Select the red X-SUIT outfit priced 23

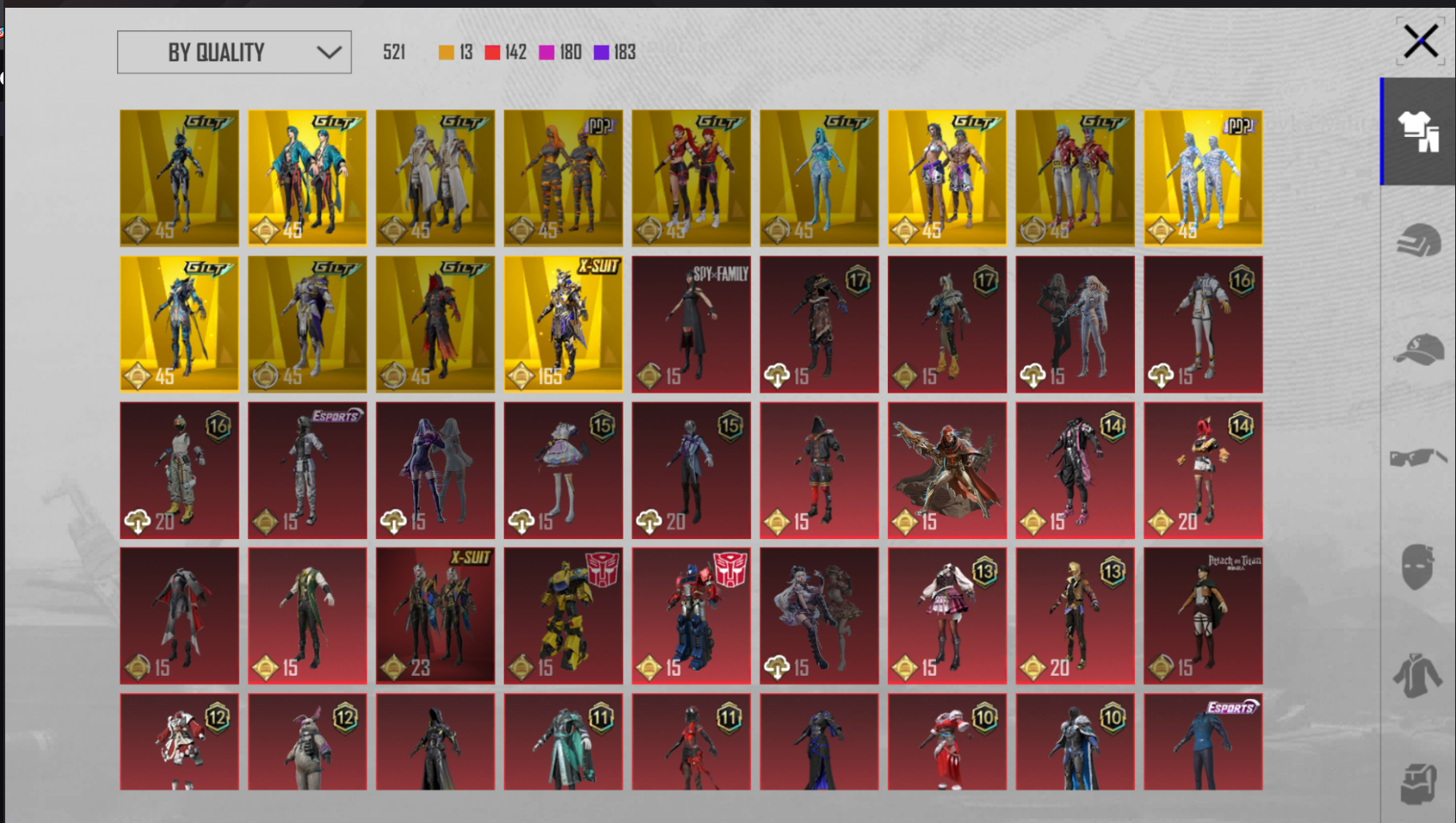click(x=436, y=616)
